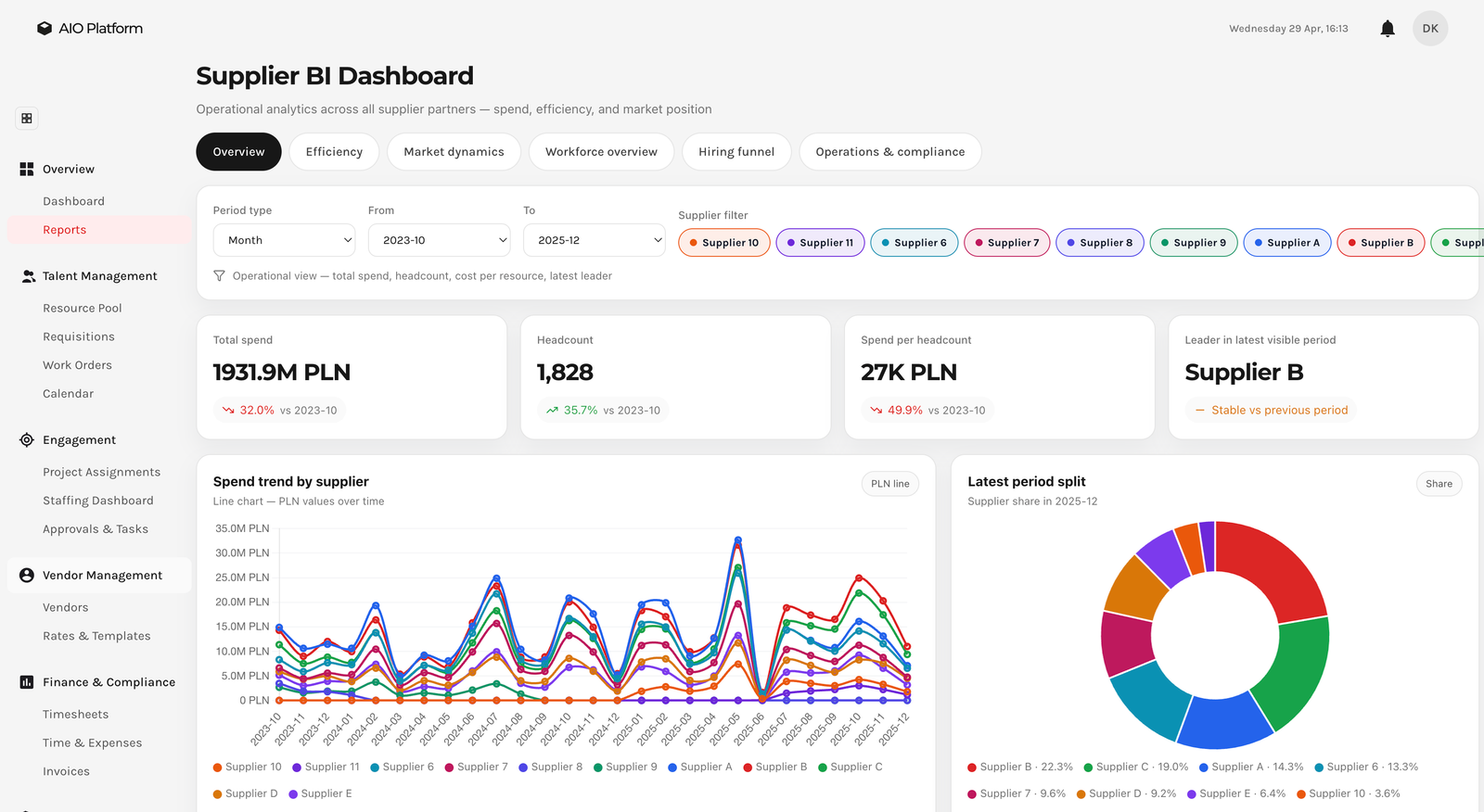Open the To 2025-12 dropdown
The image size is (1484, 812).
pyautogui.click(x=595, y=240)
